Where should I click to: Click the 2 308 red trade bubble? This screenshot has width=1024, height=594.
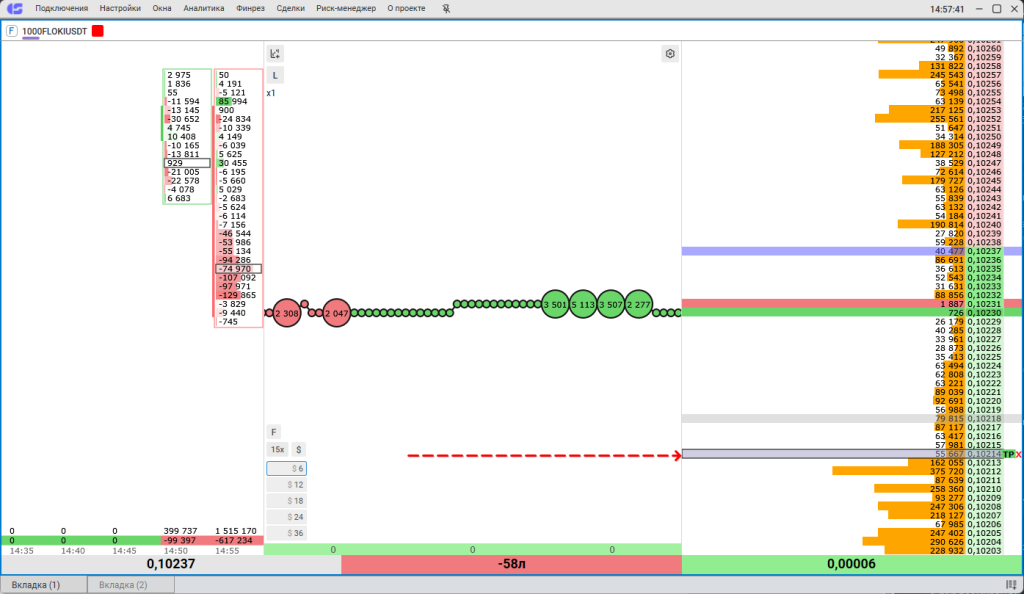tap(287, 313)
